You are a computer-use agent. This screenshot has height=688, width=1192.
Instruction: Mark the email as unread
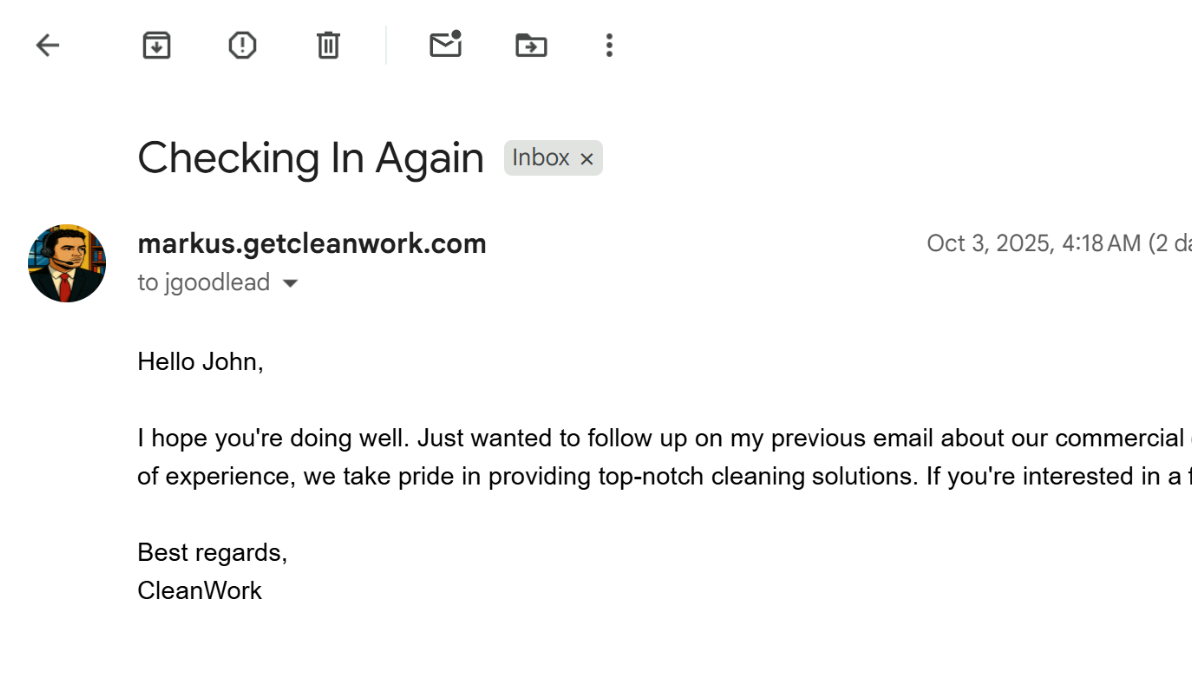point(445,45)
